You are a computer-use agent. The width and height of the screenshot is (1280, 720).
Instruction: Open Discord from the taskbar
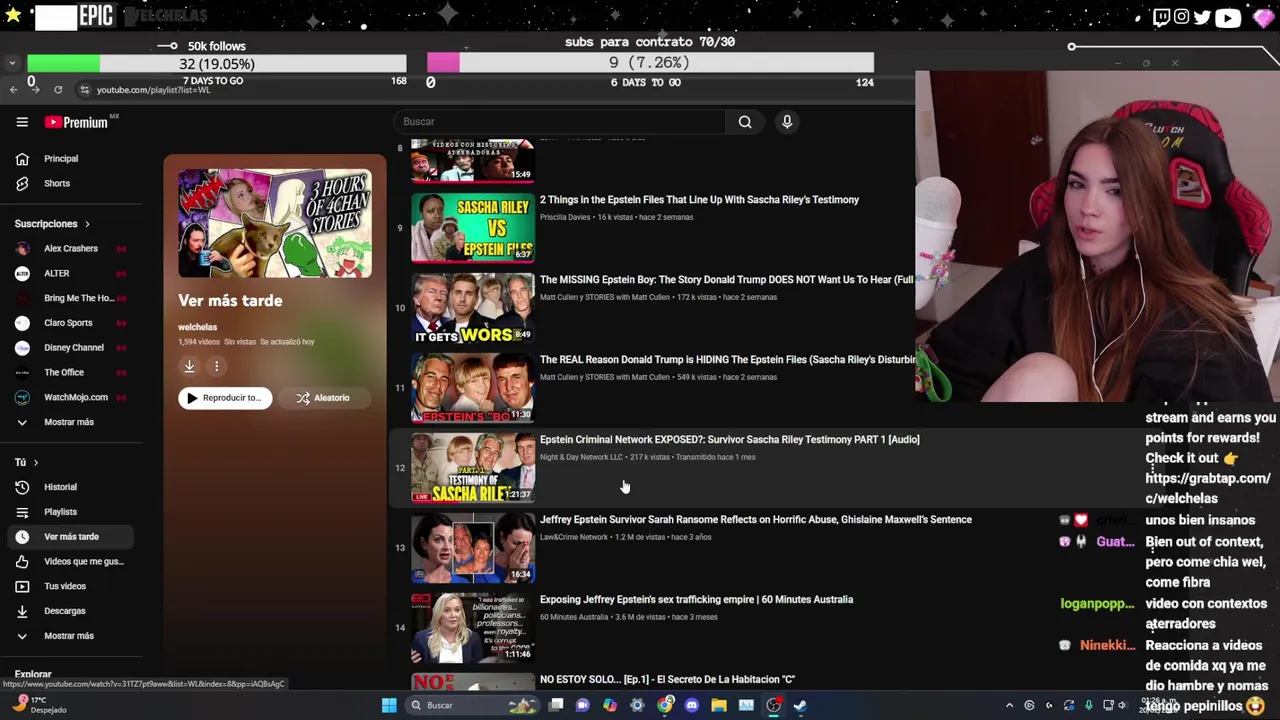[691, 705]
